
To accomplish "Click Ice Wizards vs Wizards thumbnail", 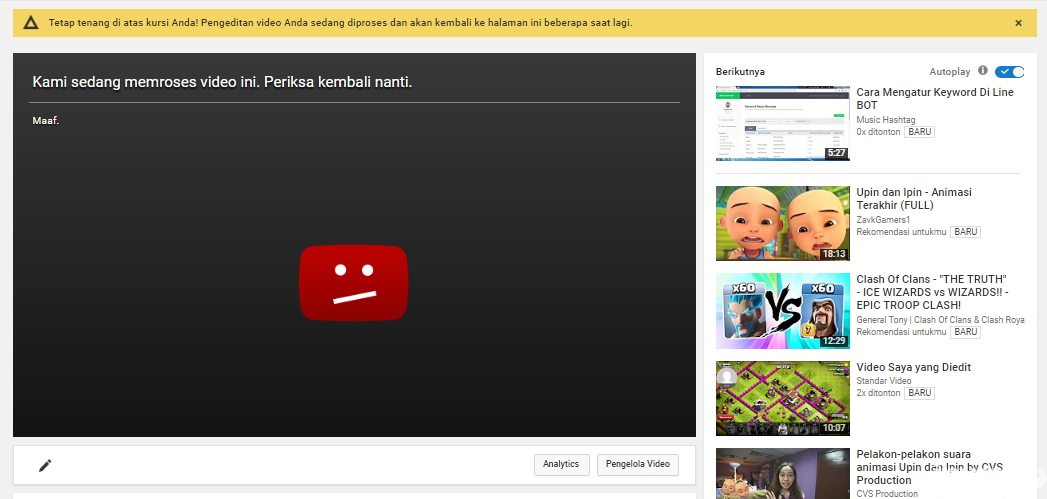I will coord(783,311).
